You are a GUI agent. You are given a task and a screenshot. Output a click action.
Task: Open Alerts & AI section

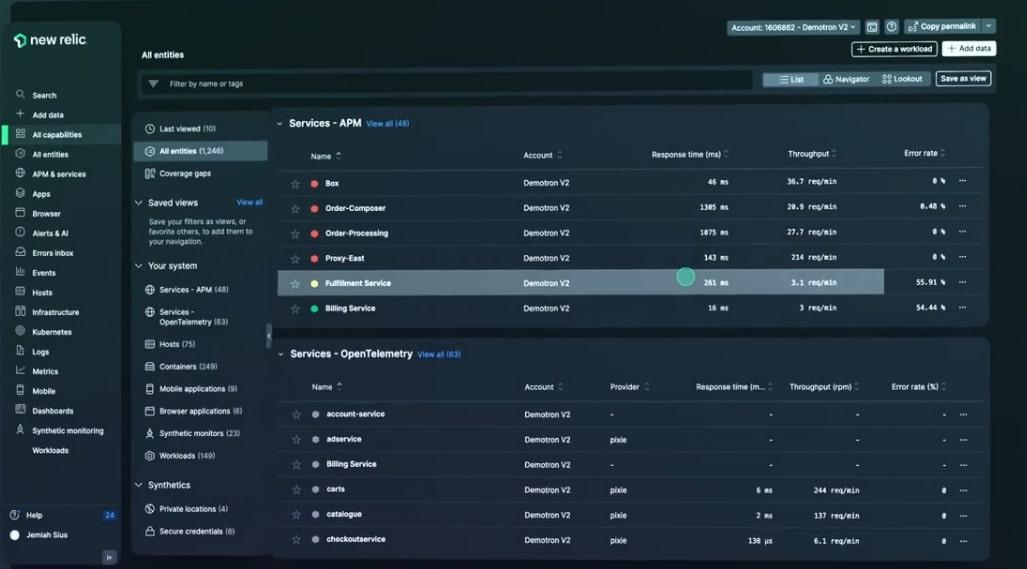pos(50,233)
